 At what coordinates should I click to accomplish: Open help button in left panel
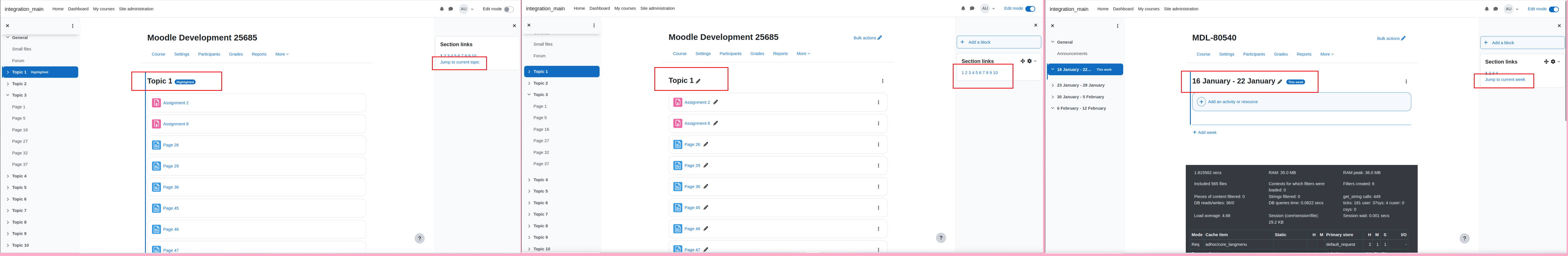click(x=419, y=238)
